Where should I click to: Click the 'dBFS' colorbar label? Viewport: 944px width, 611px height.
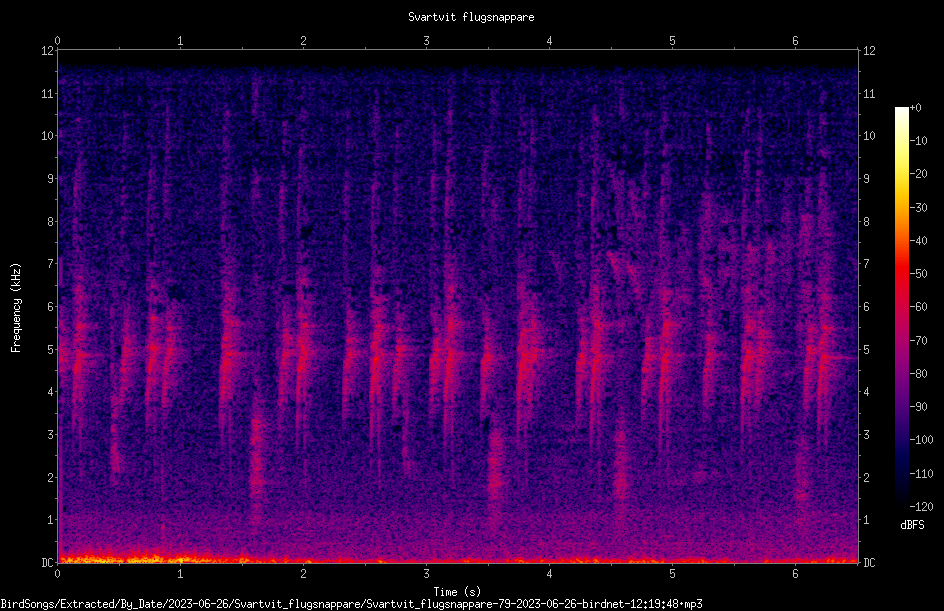coord(912,525)
